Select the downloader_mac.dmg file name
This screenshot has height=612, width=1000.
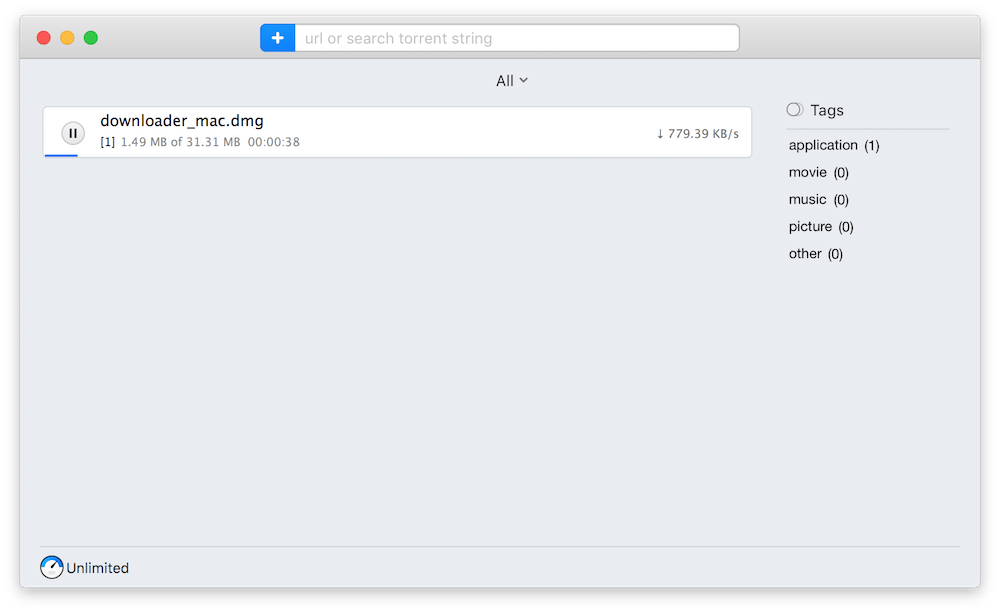click(x=182, y=121)
